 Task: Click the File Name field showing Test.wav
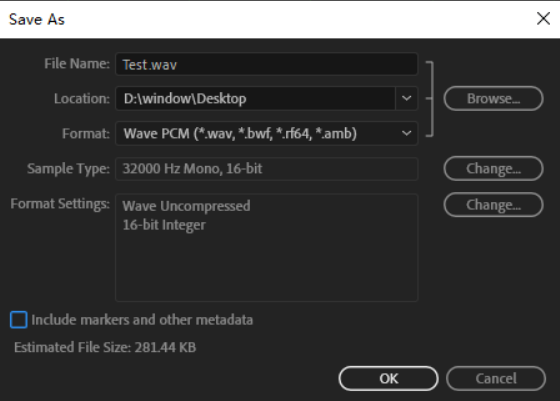266,64
